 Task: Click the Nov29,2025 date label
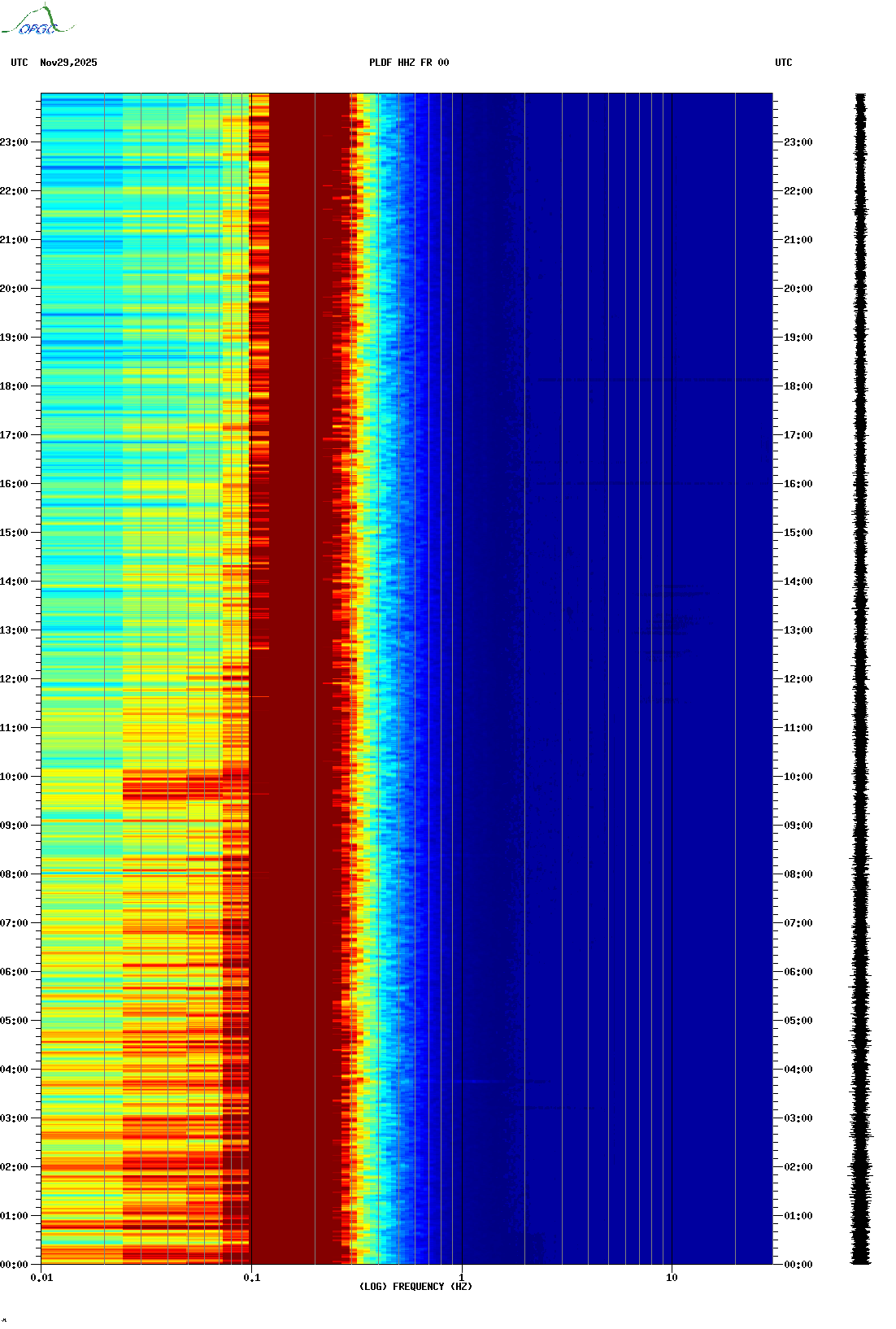[x=68, y=63]
